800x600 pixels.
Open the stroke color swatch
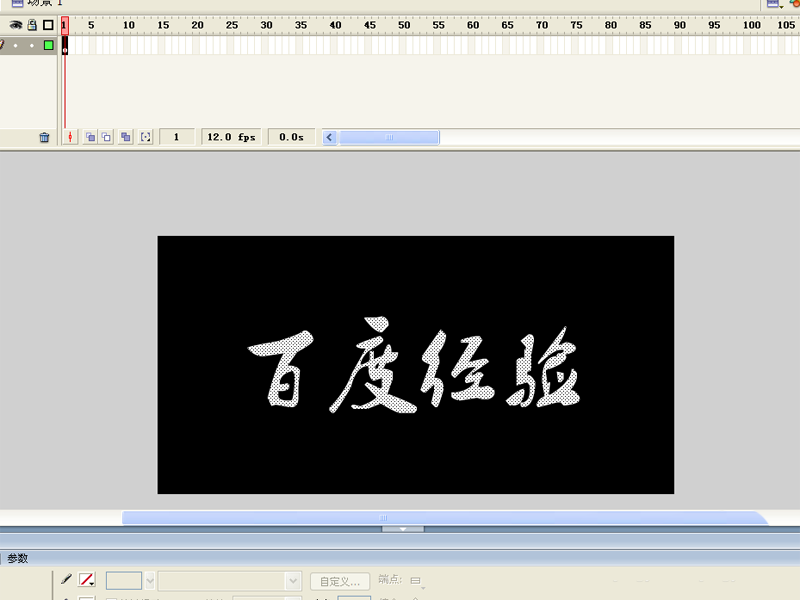(x=86, y=580)
